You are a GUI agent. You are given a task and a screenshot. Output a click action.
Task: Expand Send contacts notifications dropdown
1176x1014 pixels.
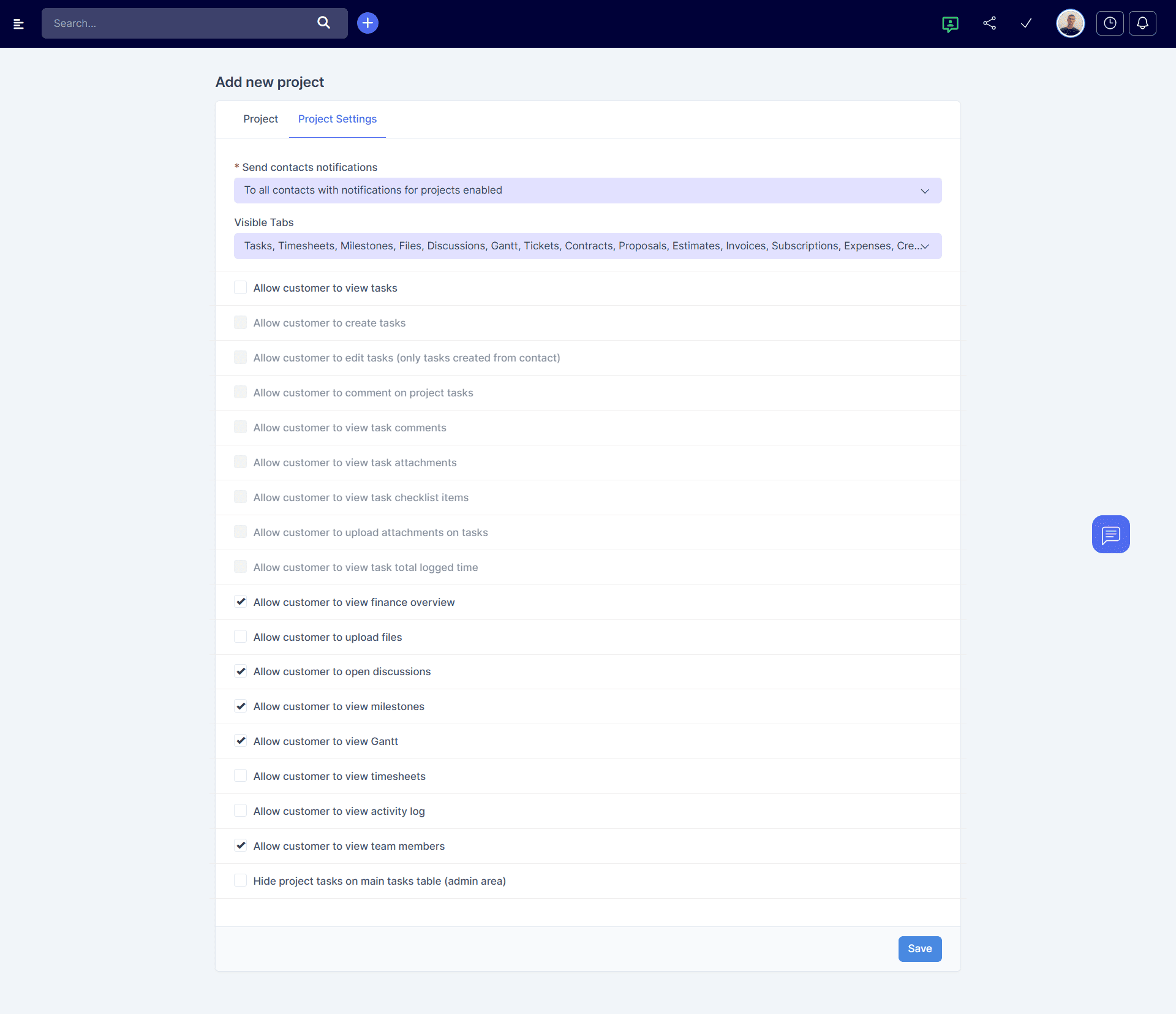click(x=587, y=191)
